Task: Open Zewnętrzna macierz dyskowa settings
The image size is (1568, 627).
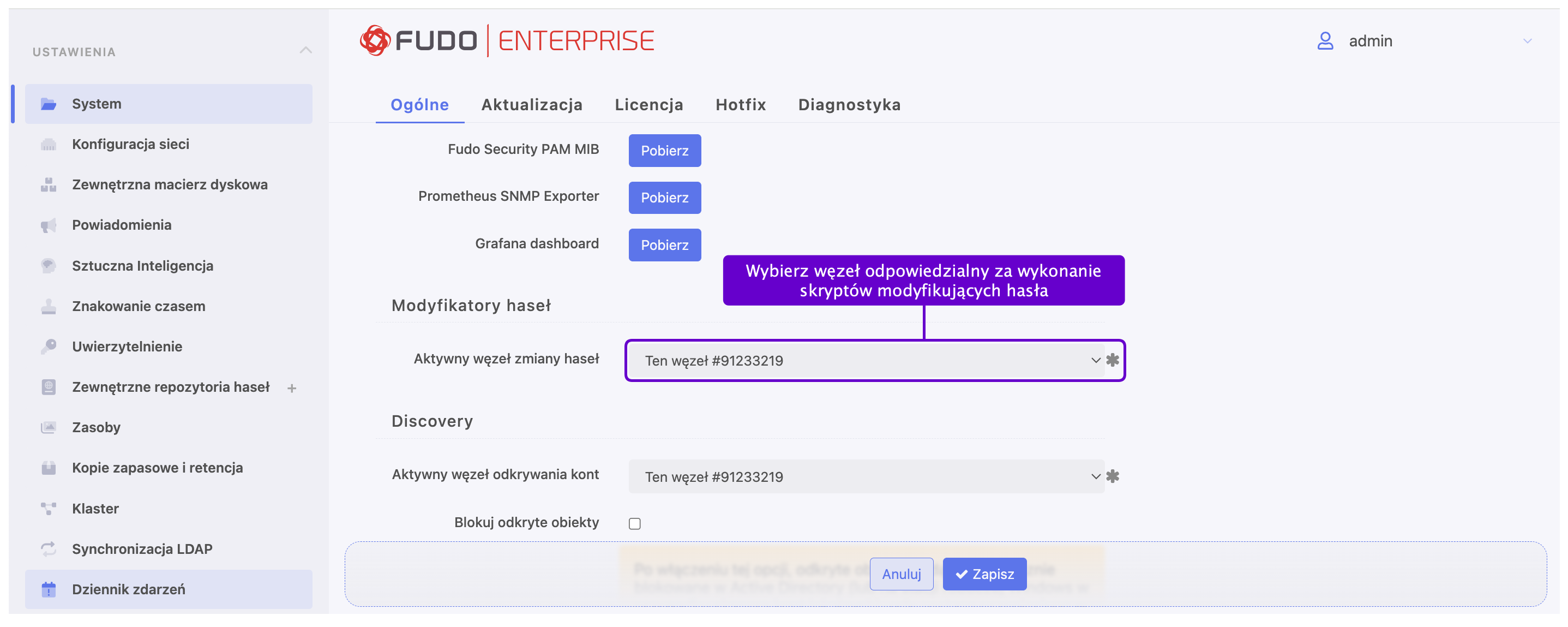Action: pos(169,185)
